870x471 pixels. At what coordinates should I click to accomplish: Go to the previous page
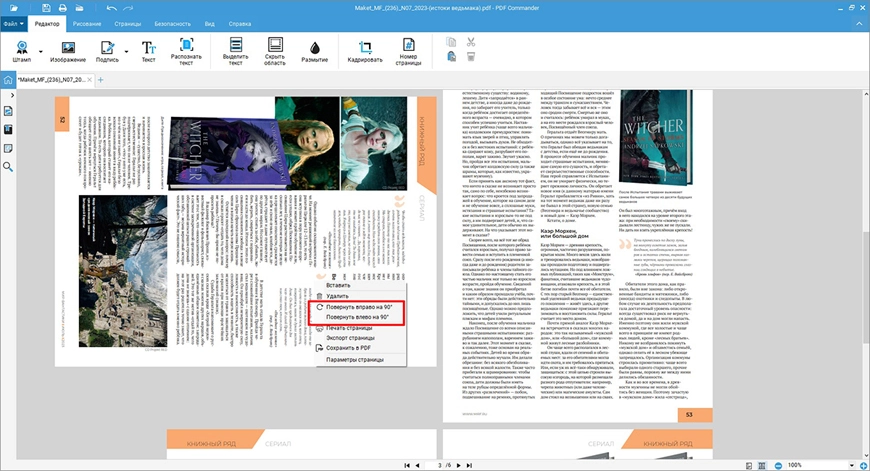coord(417,465)
